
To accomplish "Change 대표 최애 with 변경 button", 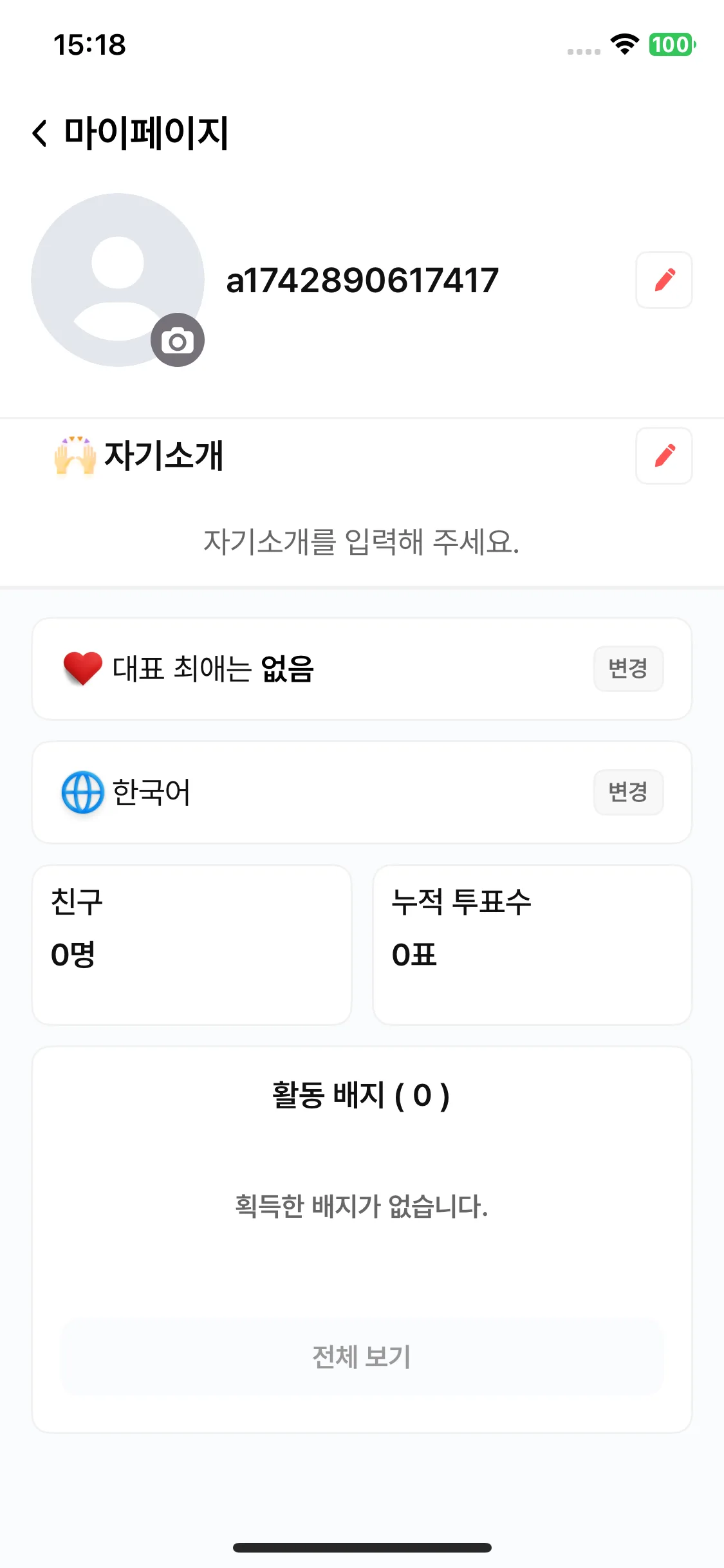I will (628, 669).
